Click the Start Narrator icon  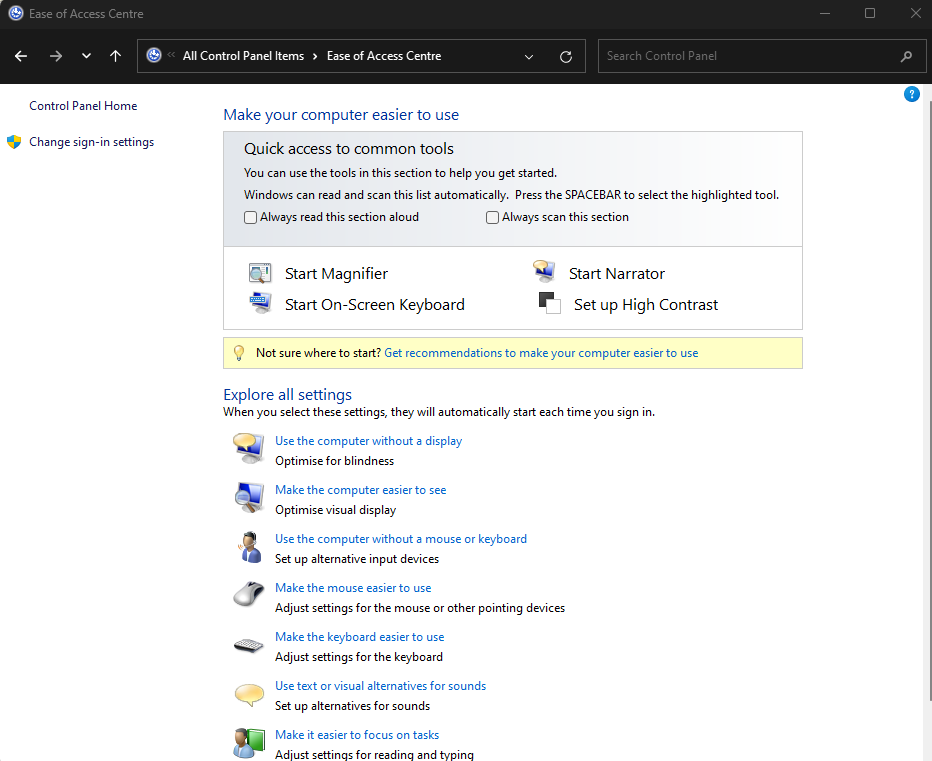544,271
